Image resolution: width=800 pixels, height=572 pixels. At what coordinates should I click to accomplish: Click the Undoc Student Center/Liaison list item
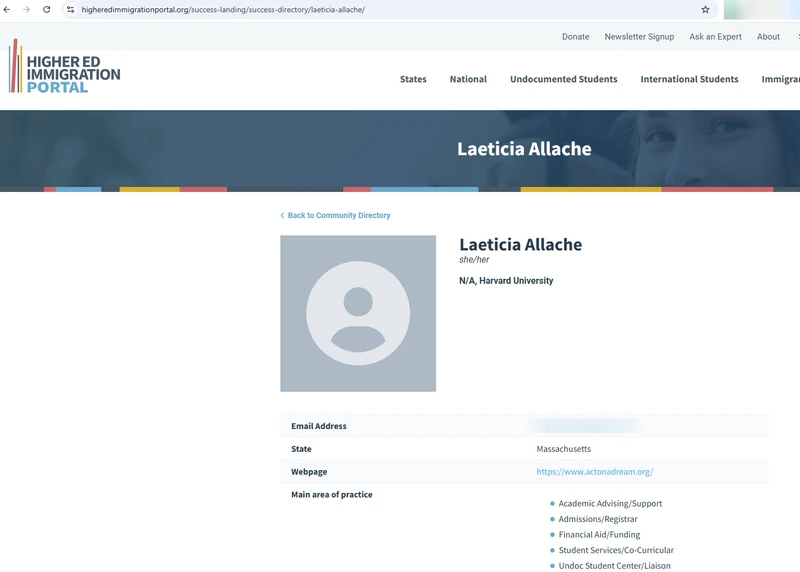click(x=614, y=566)
